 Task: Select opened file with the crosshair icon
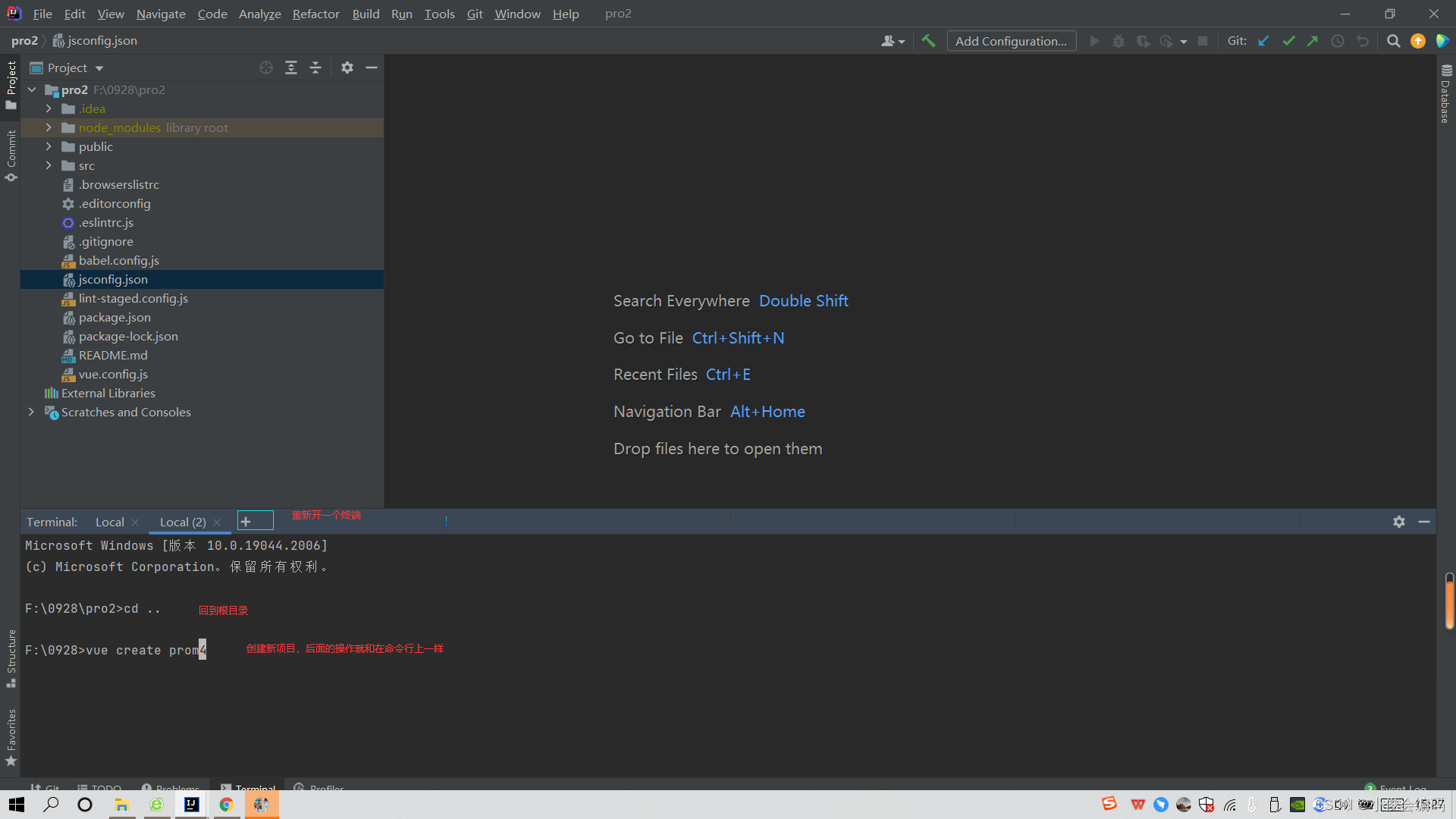(x=265, y=67)
